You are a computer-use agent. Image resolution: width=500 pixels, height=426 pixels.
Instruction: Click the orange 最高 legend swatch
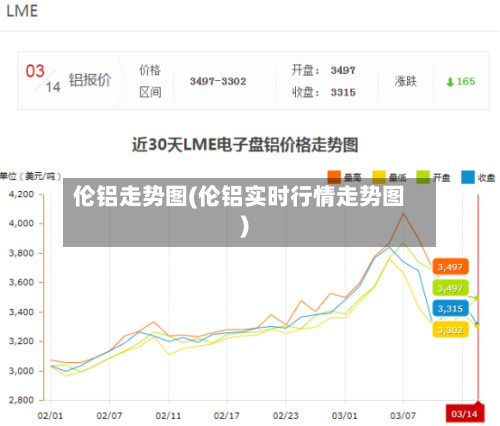click(x=334, y=177)
